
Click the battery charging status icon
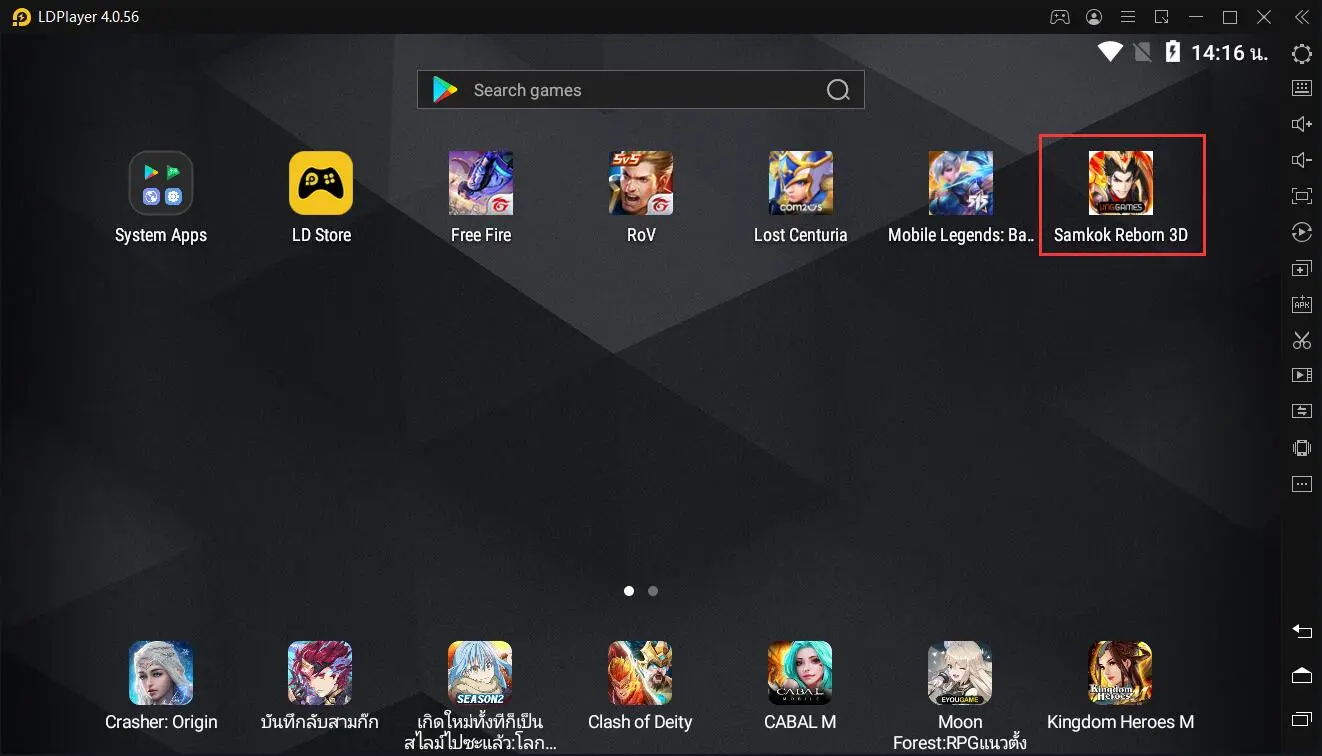click(x=1172, y=52)
